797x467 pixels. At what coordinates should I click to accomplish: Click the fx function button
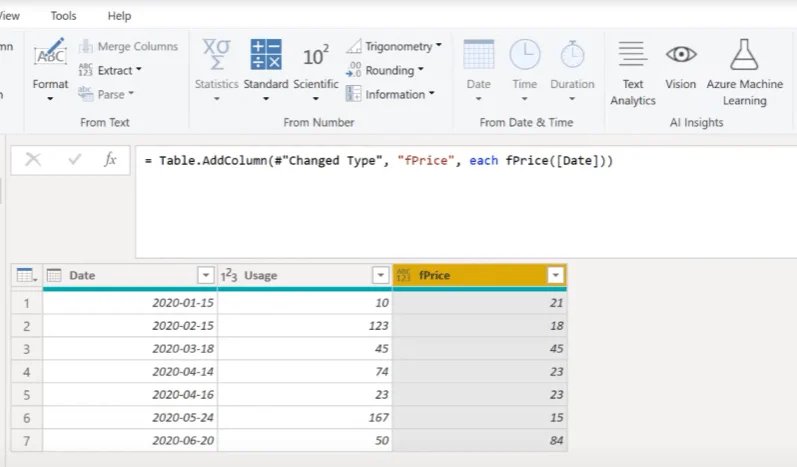(110, 160)
